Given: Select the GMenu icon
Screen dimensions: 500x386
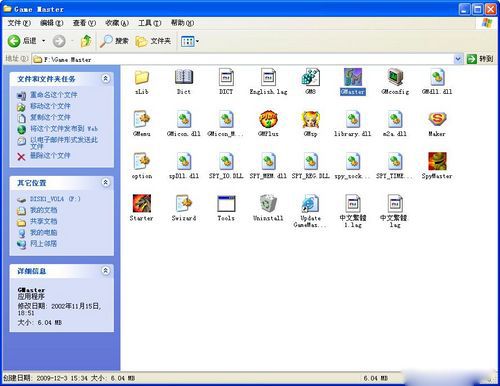Looking at the screenshot, I should pyautogui.click(x=142, y=119).
